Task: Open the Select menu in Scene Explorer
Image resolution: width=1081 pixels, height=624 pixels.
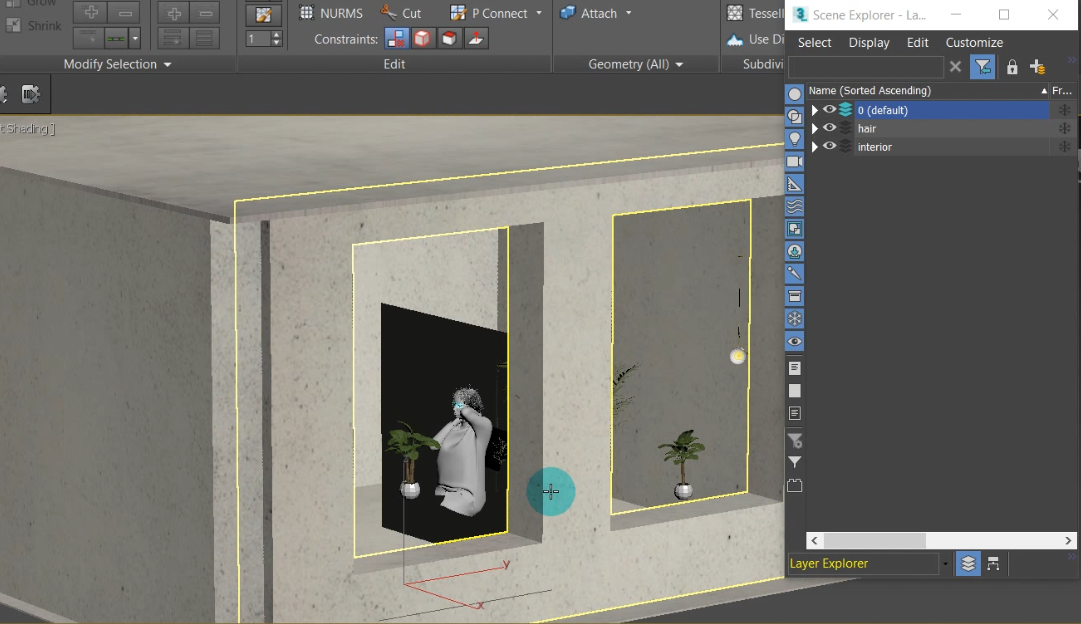Action: point(814,42)
